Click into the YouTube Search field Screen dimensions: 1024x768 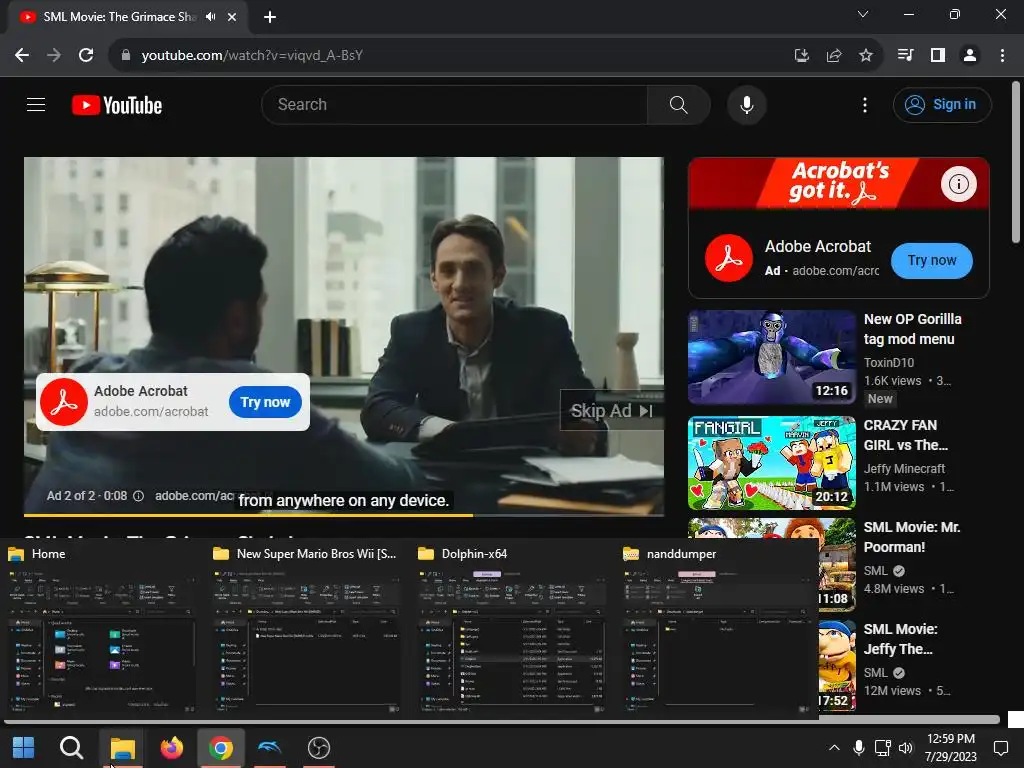click(x=455, y=104)
